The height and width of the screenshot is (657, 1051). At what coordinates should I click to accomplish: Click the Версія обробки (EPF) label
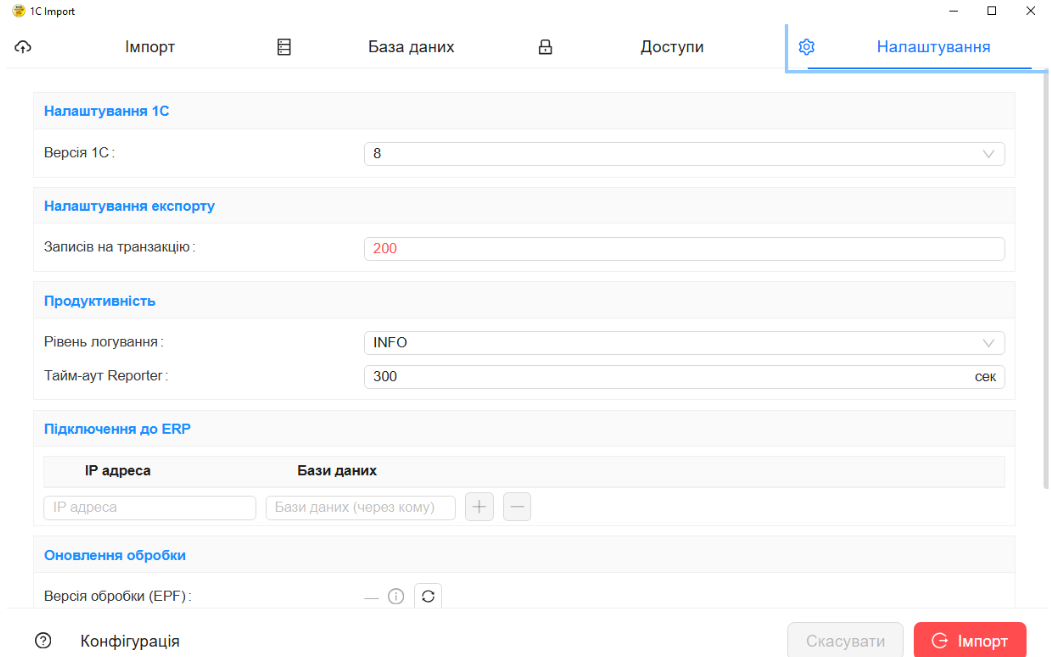[x=117, y=596]
